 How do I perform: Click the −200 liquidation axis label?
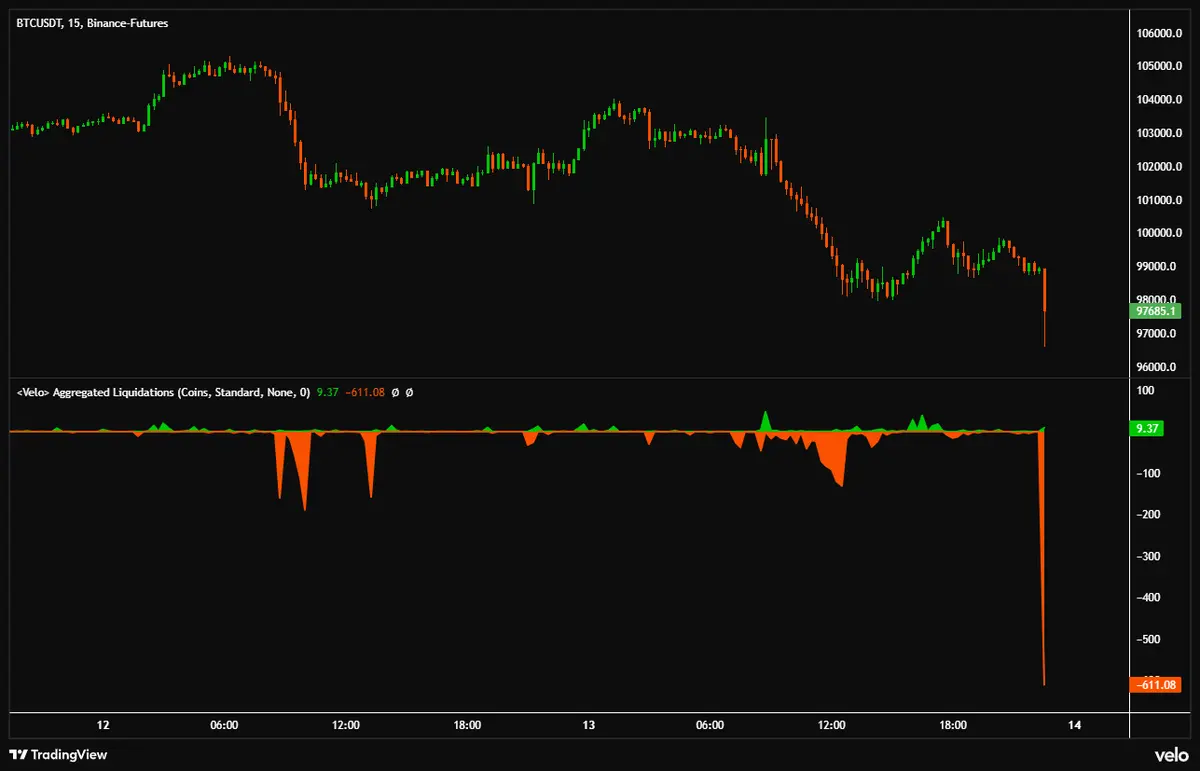click(x=1148, y=514)
